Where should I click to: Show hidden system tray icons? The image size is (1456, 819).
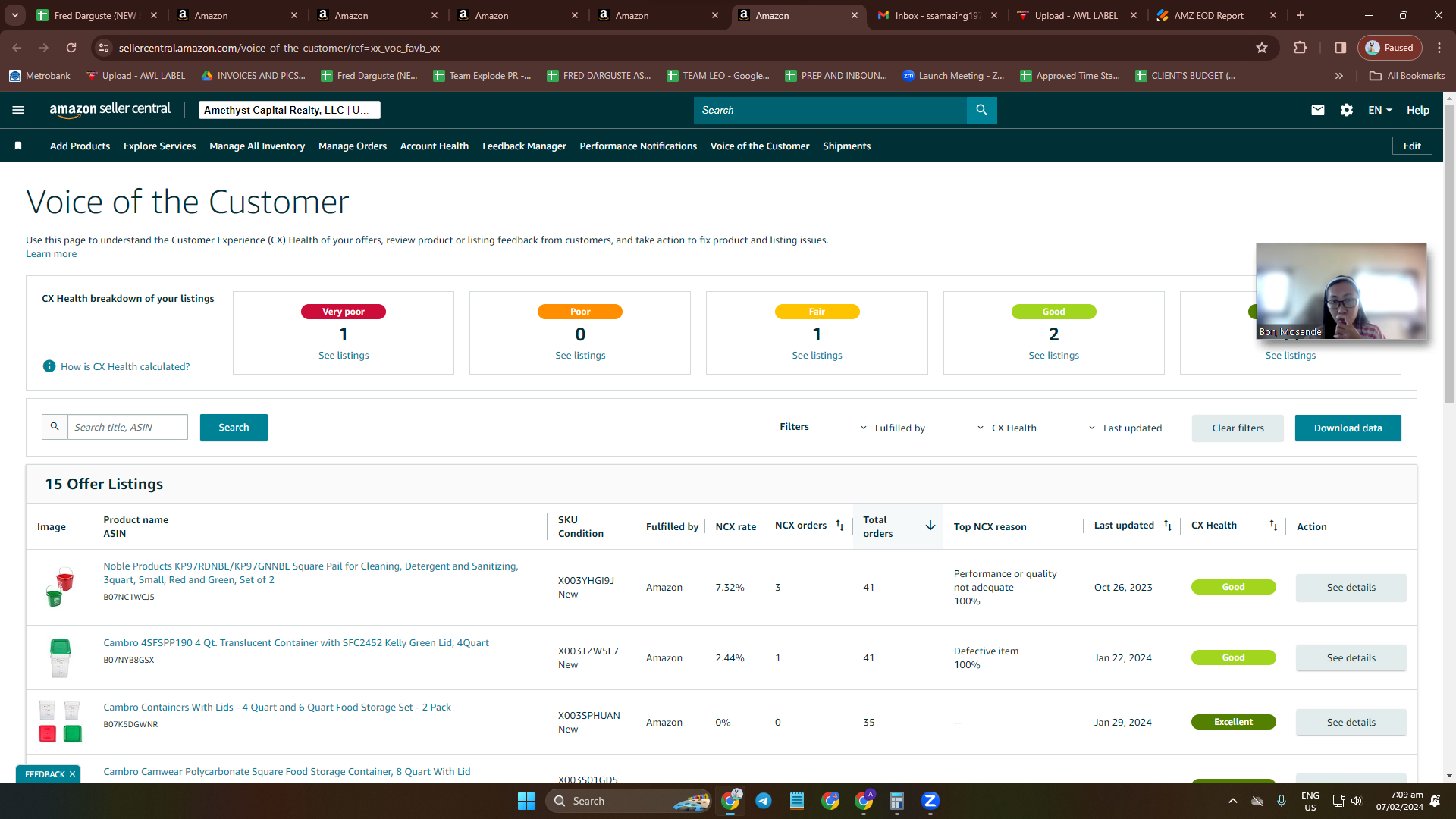(x=1233, y=801)
